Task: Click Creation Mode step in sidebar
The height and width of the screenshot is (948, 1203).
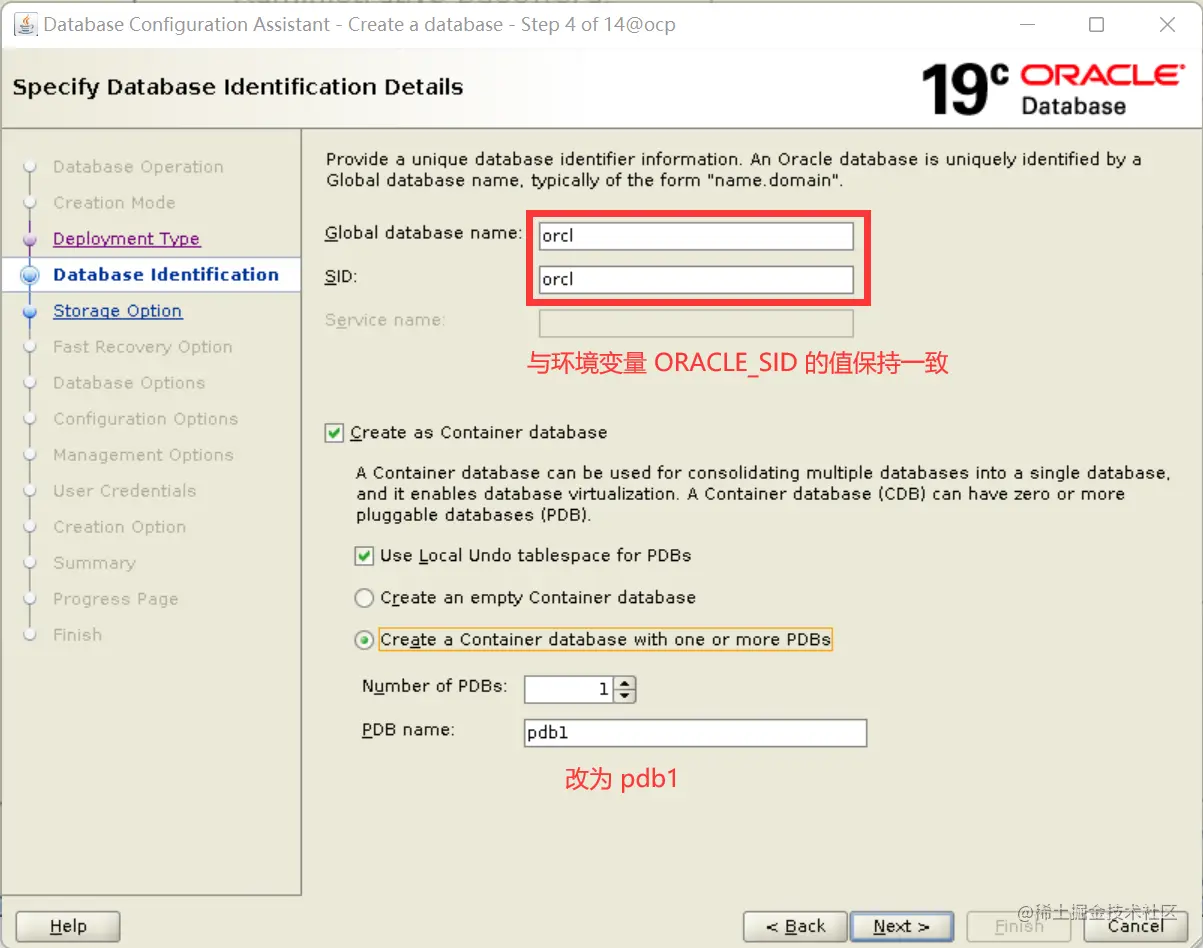Action: click(114, 203)
